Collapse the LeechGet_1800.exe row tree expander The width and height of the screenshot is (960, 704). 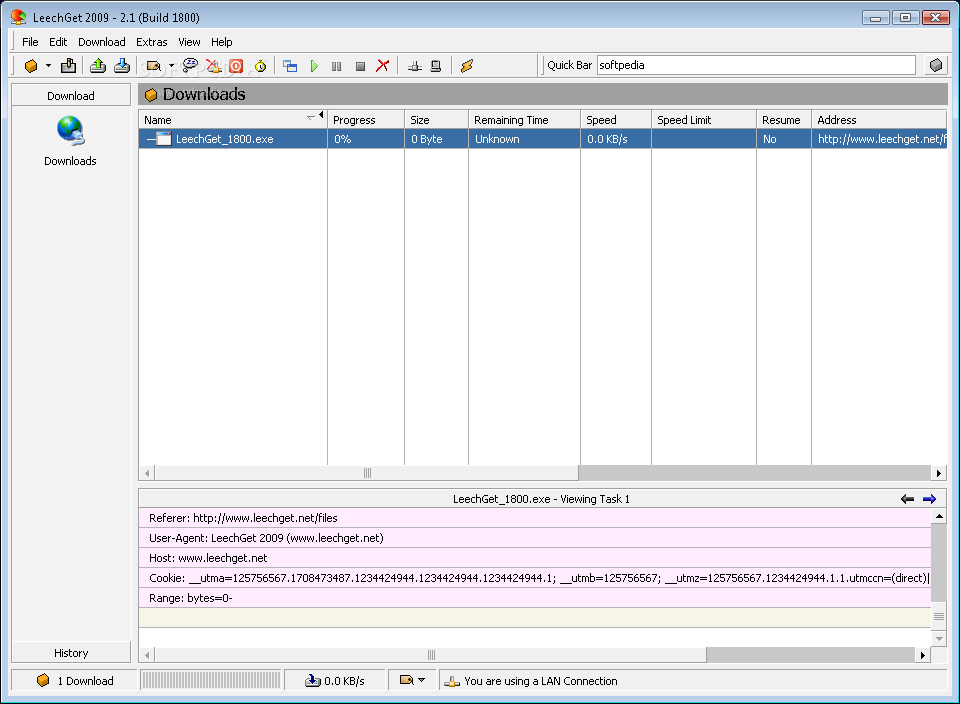coord(151,140)
